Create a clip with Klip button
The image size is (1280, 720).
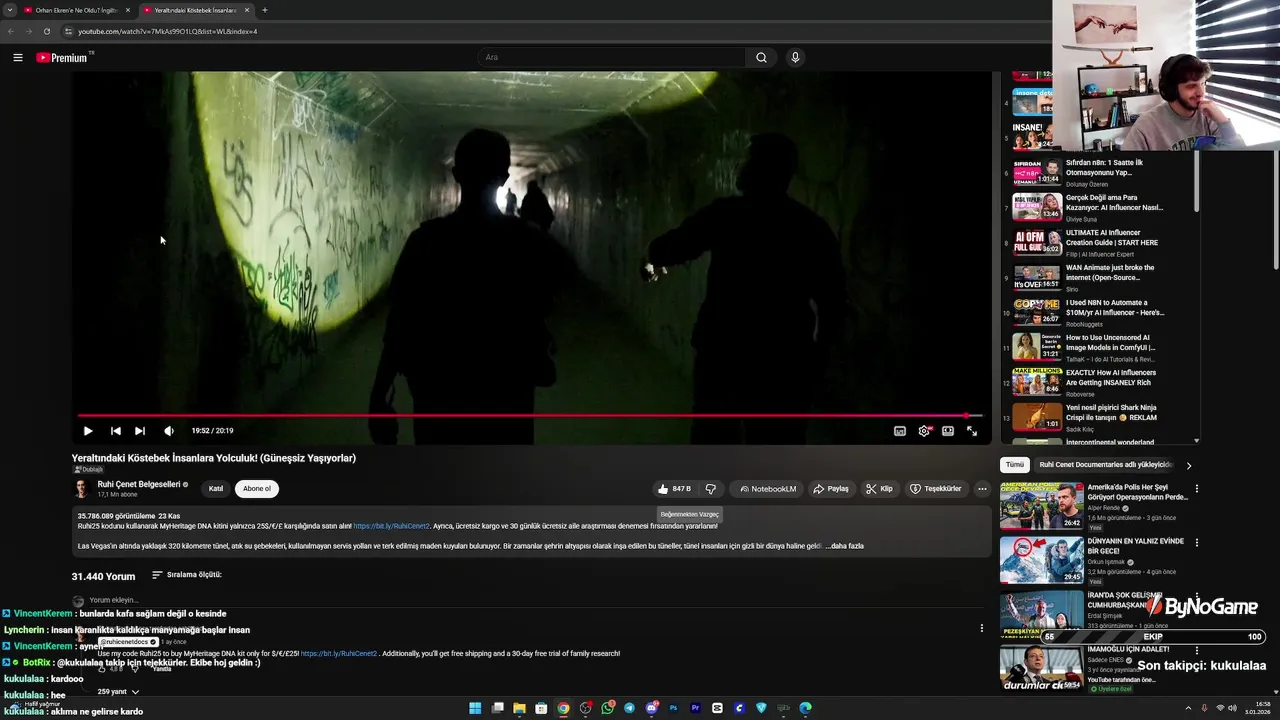point(879,489)
